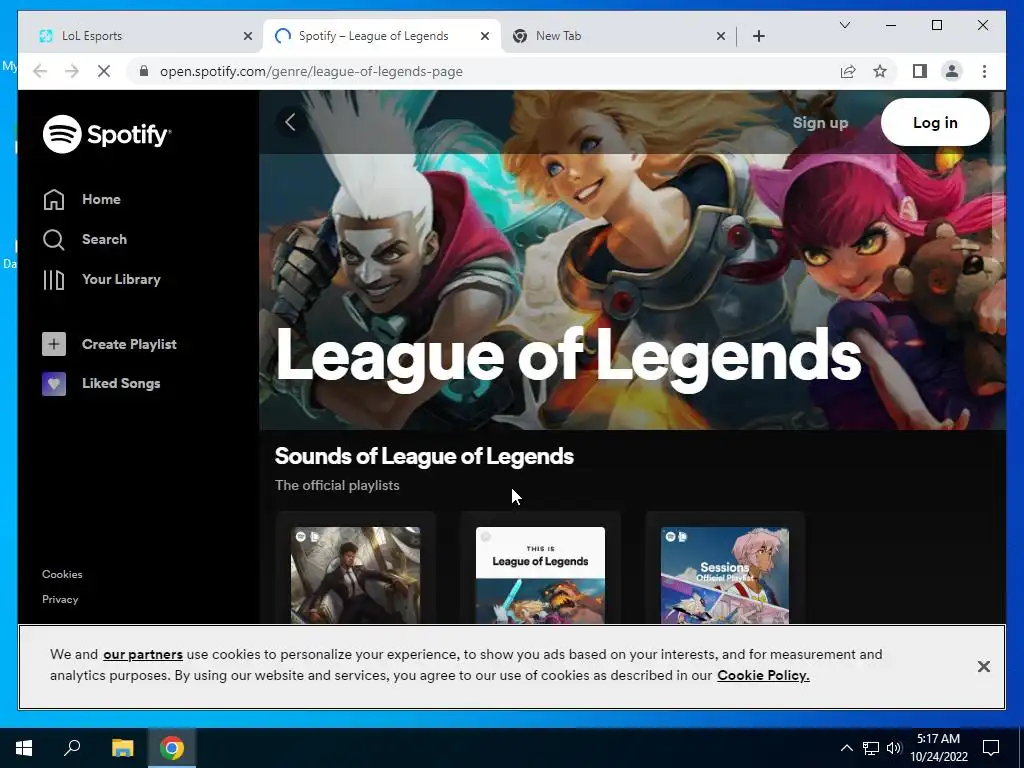
Task: Click the Log in button
Action: click(935, 122)
